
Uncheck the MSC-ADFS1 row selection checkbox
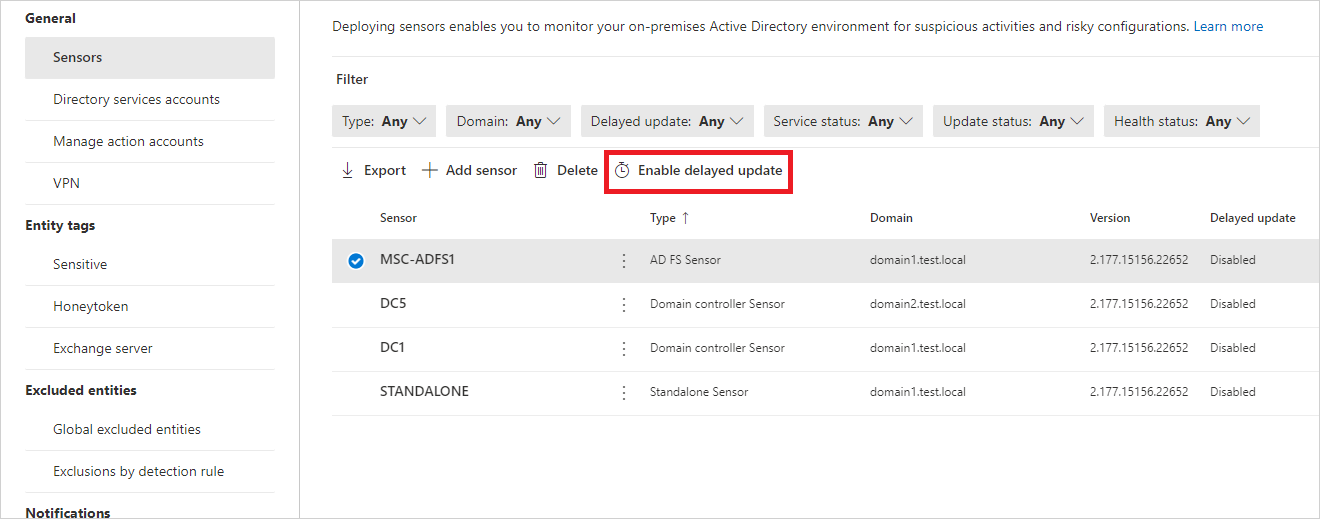355,260
